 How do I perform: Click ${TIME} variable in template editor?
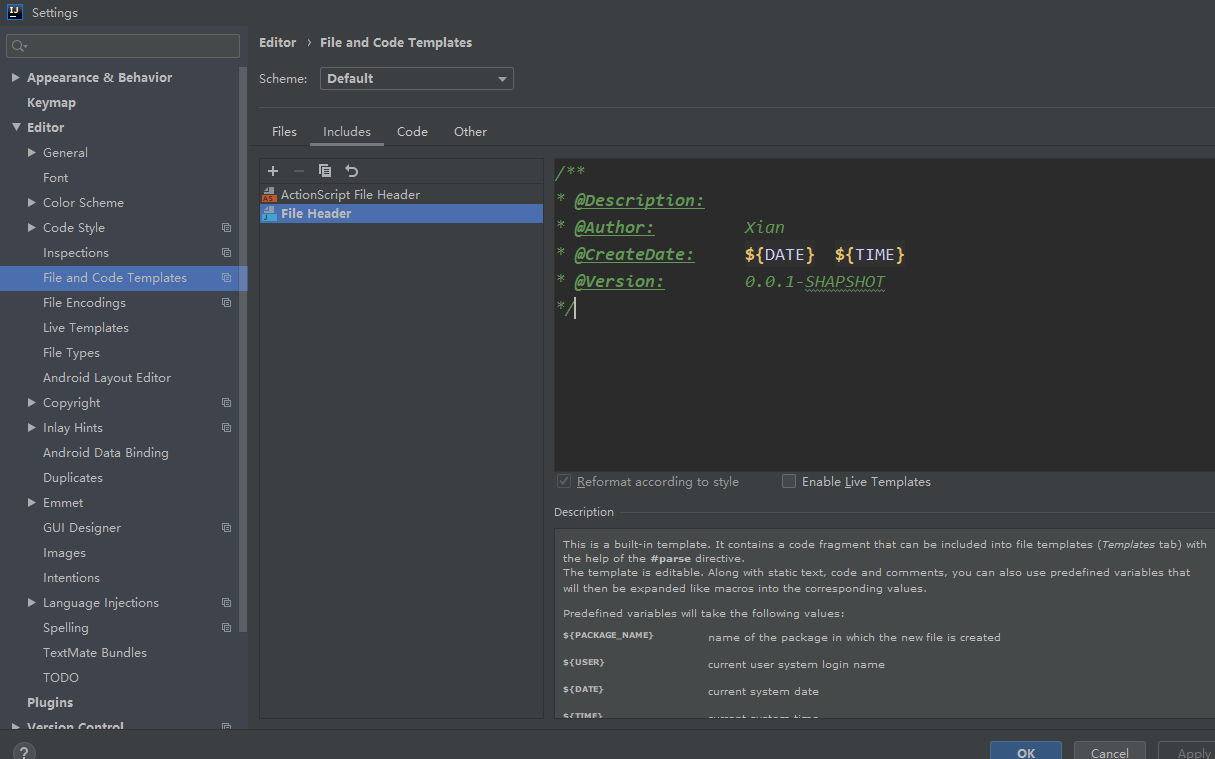tap(870, 255)
